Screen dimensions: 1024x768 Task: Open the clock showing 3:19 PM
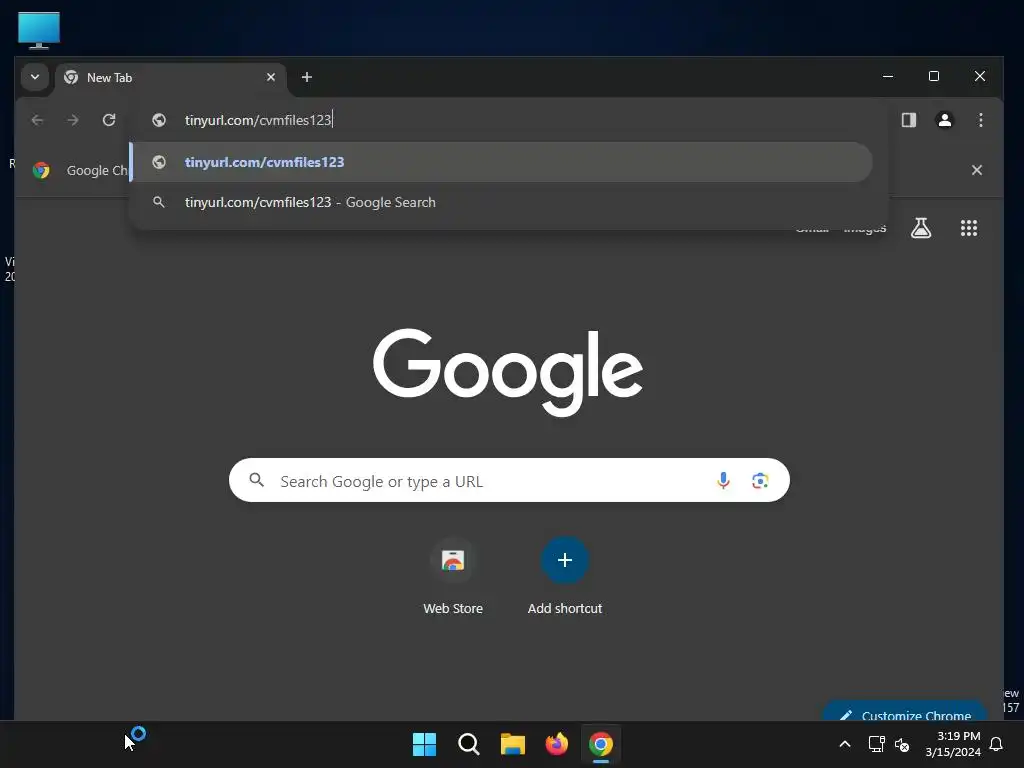click(953, 744)
